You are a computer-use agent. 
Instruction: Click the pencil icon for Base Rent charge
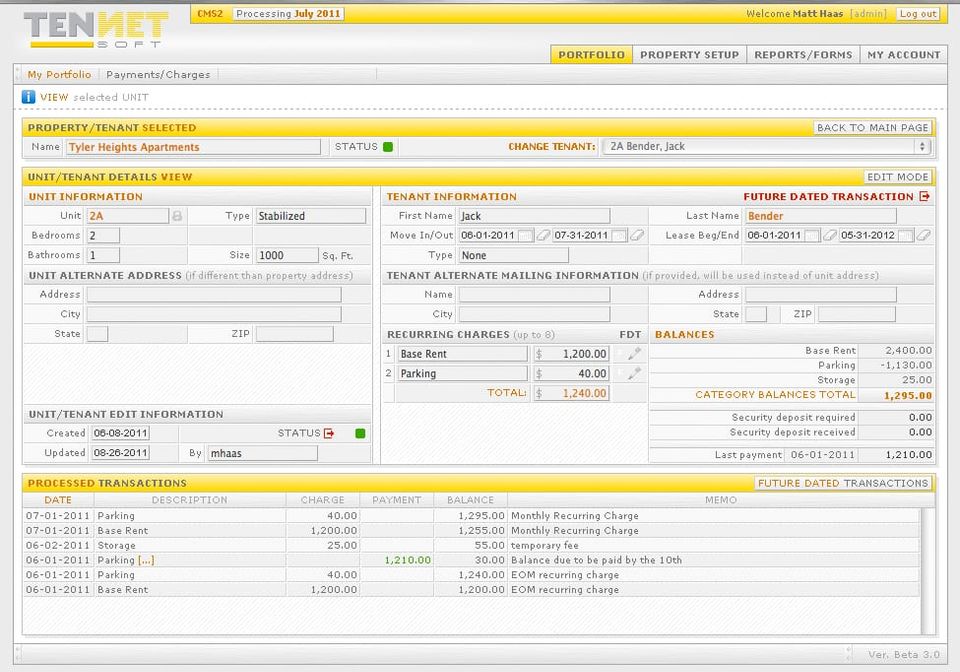click(634, 354)
